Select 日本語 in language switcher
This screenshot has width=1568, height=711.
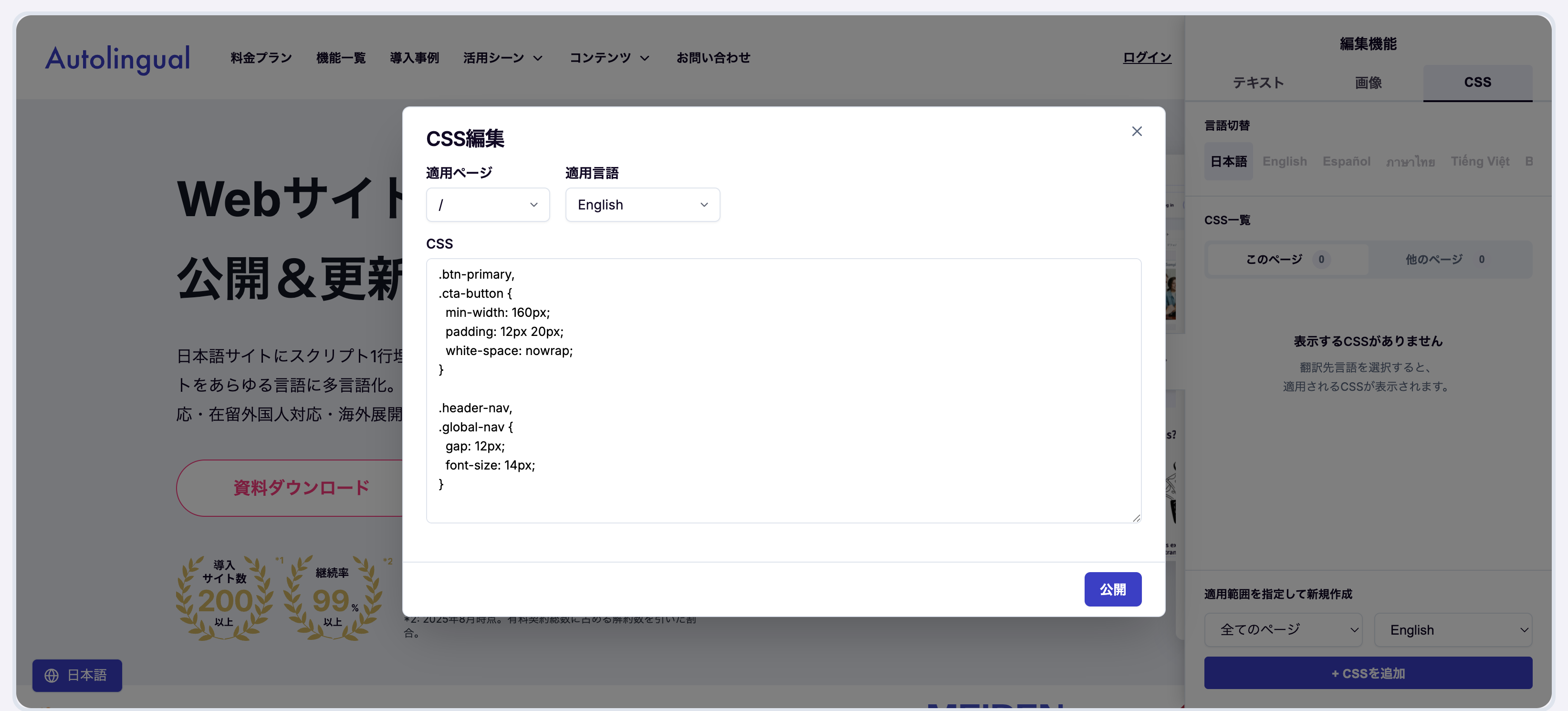point(1228,161)
